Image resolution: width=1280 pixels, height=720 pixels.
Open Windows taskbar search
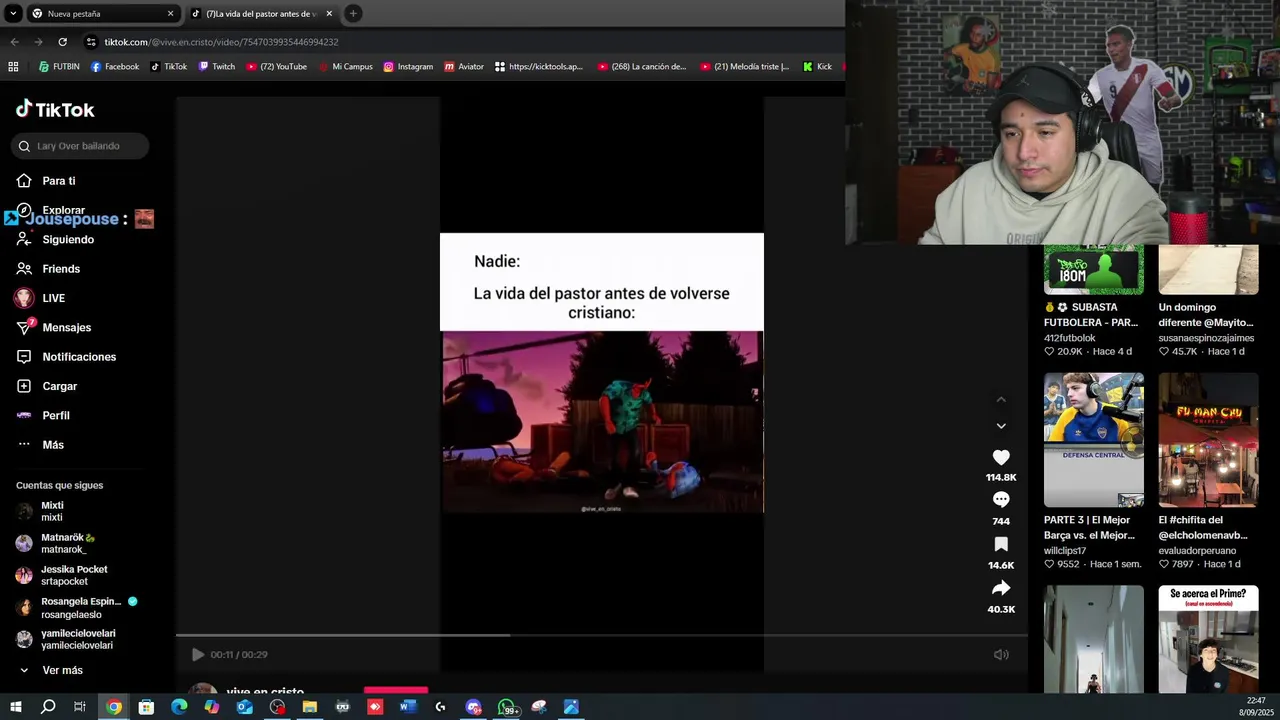[48, 707]
